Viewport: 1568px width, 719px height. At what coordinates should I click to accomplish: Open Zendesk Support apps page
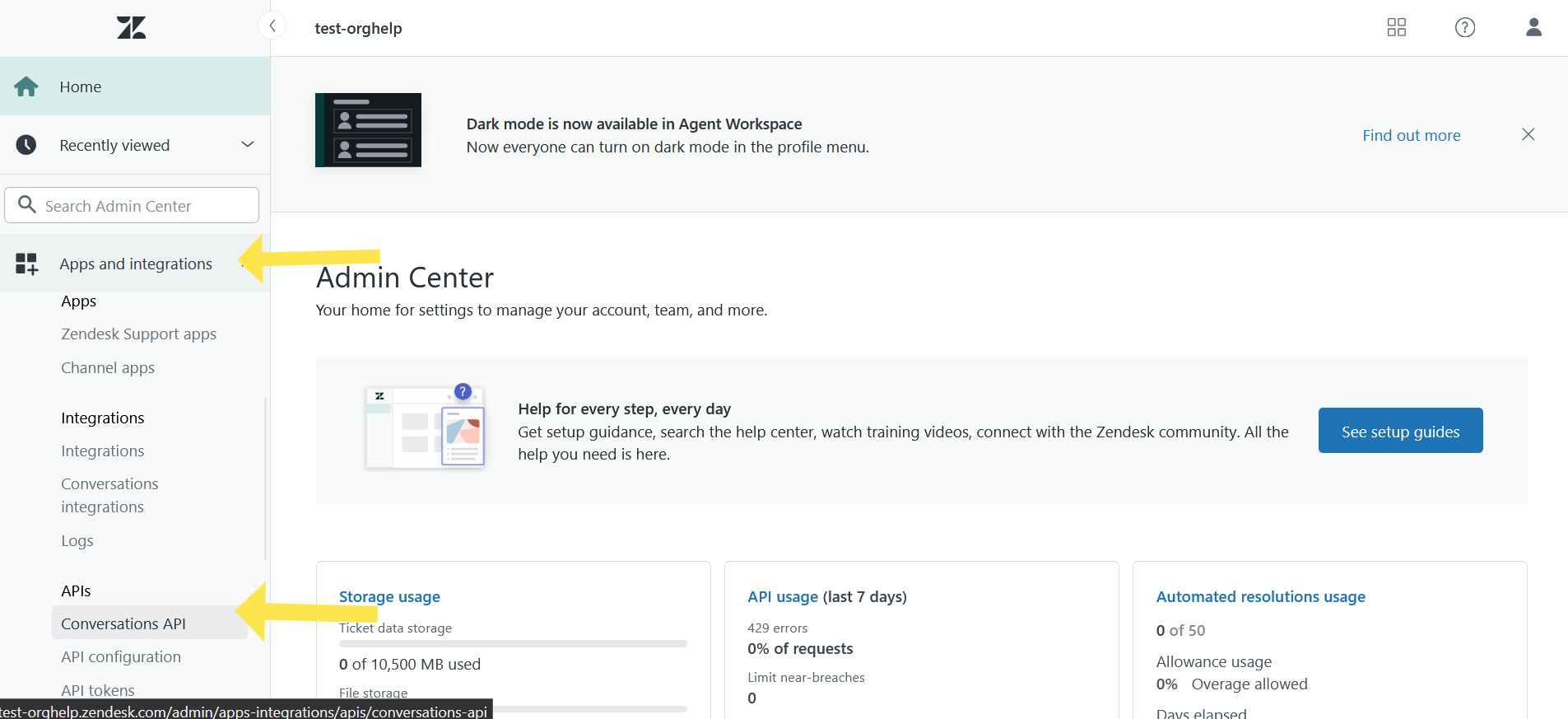(x=138, y=334)
